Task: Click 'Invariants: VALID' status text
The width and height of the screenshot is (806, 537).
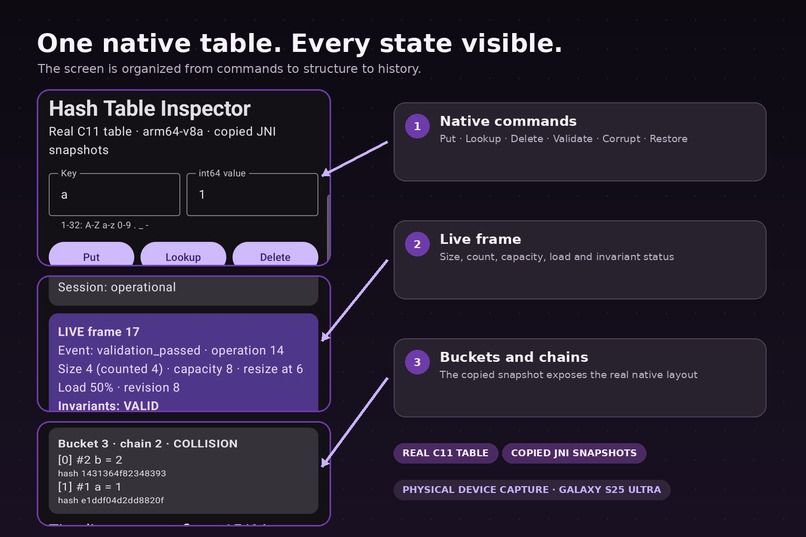Action: [108, 406]
